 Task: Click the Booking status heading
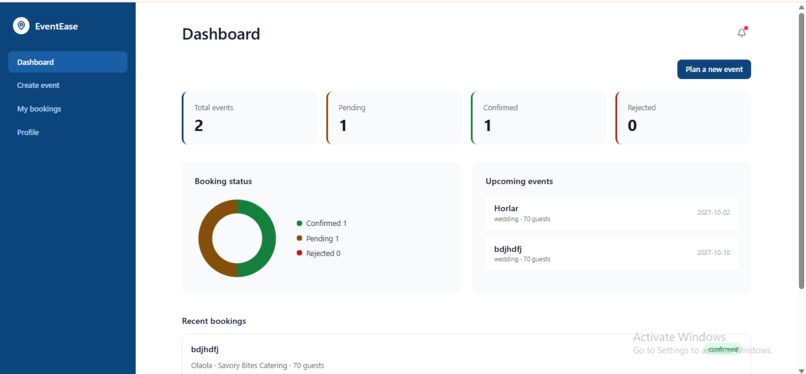click(x=224, y=181)
